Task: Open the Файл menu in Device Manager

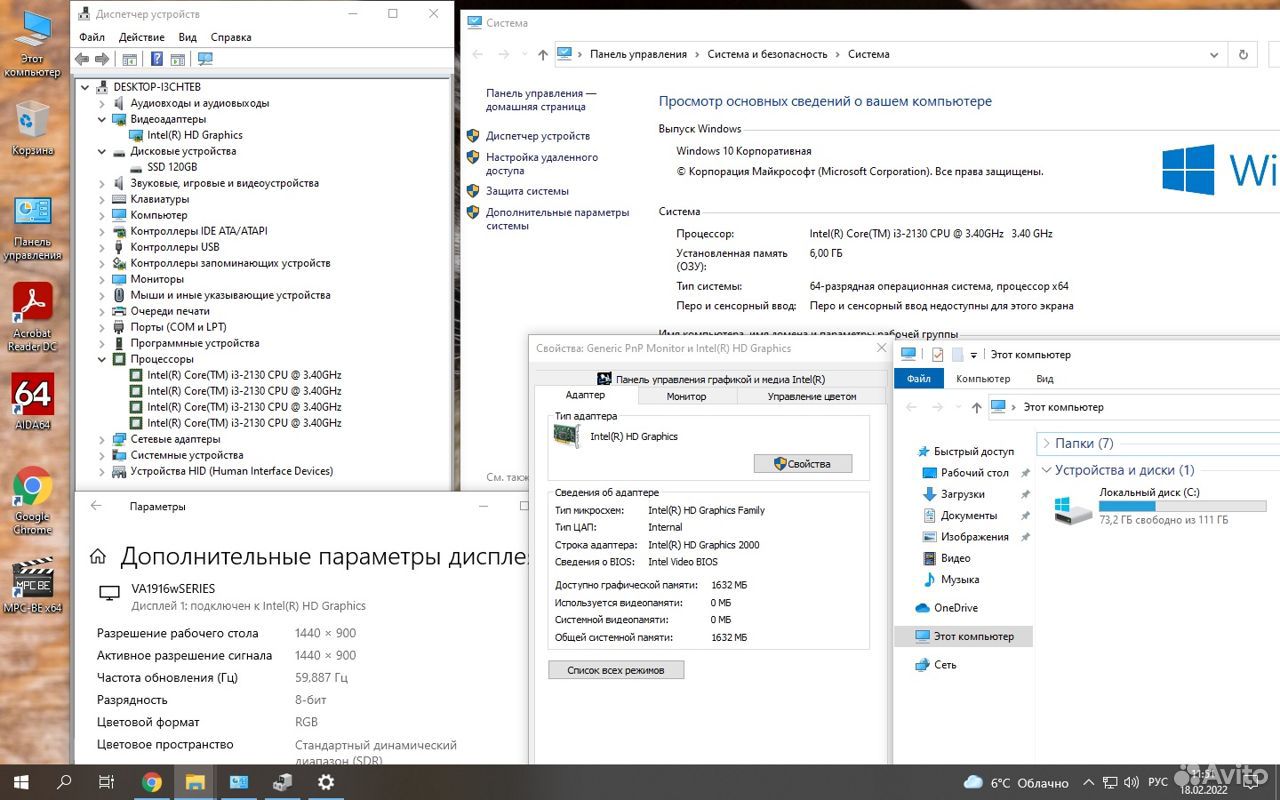Action: point(92,37)
